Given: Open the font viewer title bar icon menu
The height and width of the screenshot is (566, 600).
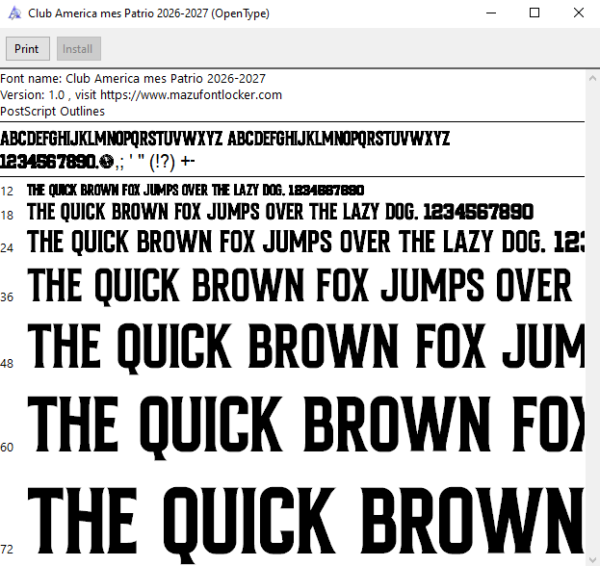Looking at the screenshot, I should point(15,13).
